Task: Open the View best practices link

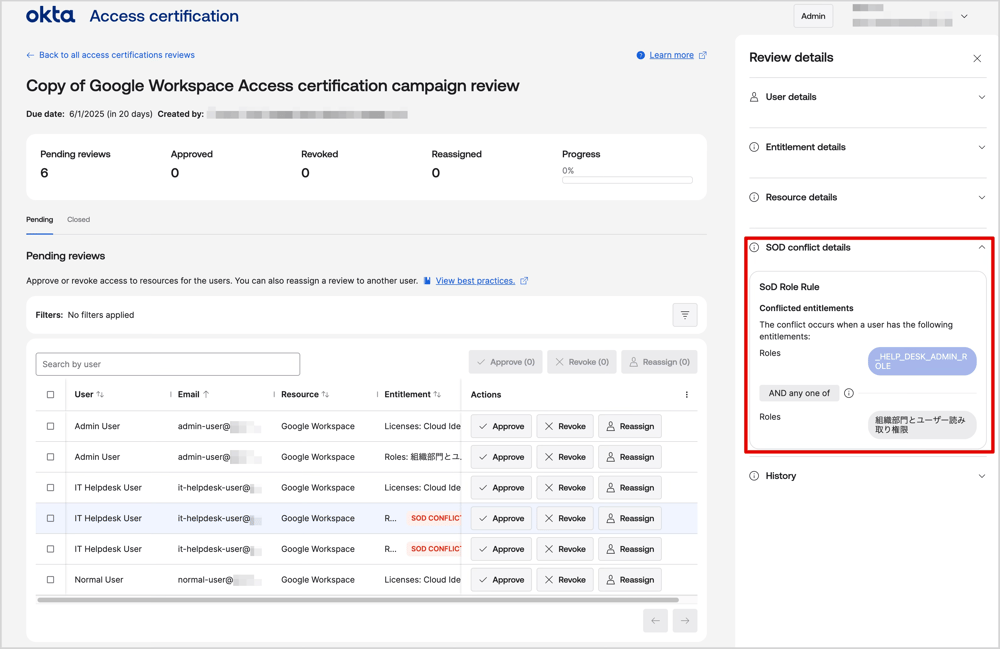Action: click(475, 281)
